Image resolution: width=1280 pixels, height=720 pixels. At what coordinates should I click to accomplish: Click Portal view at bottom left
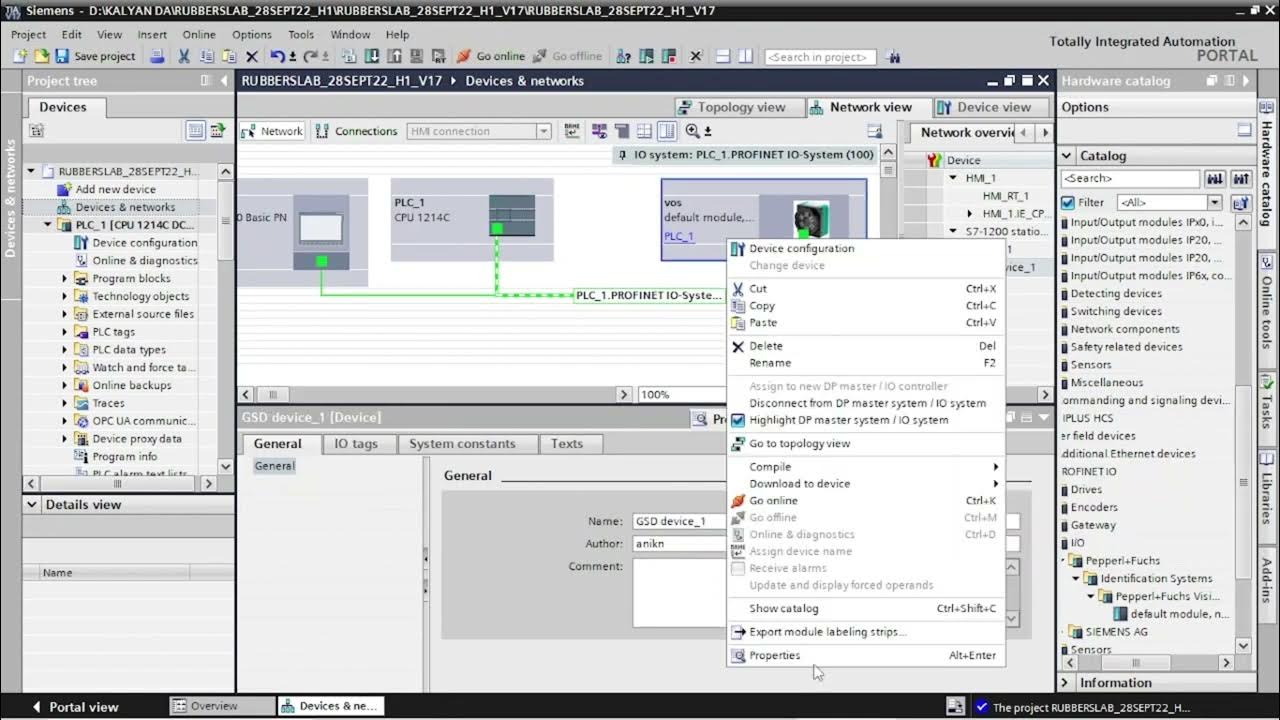(76, 707)
